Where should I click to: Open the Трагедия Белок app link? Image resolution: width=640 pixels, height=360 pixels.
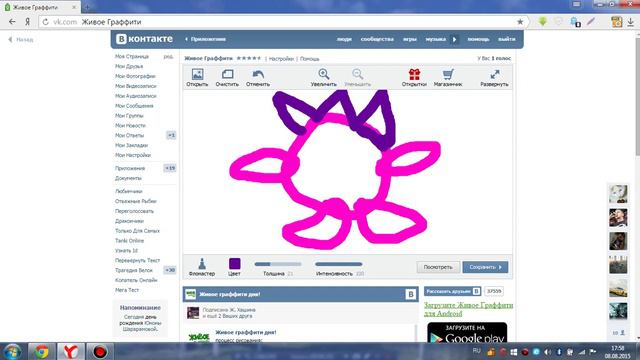pyautogui.click(x=133, y=270)
